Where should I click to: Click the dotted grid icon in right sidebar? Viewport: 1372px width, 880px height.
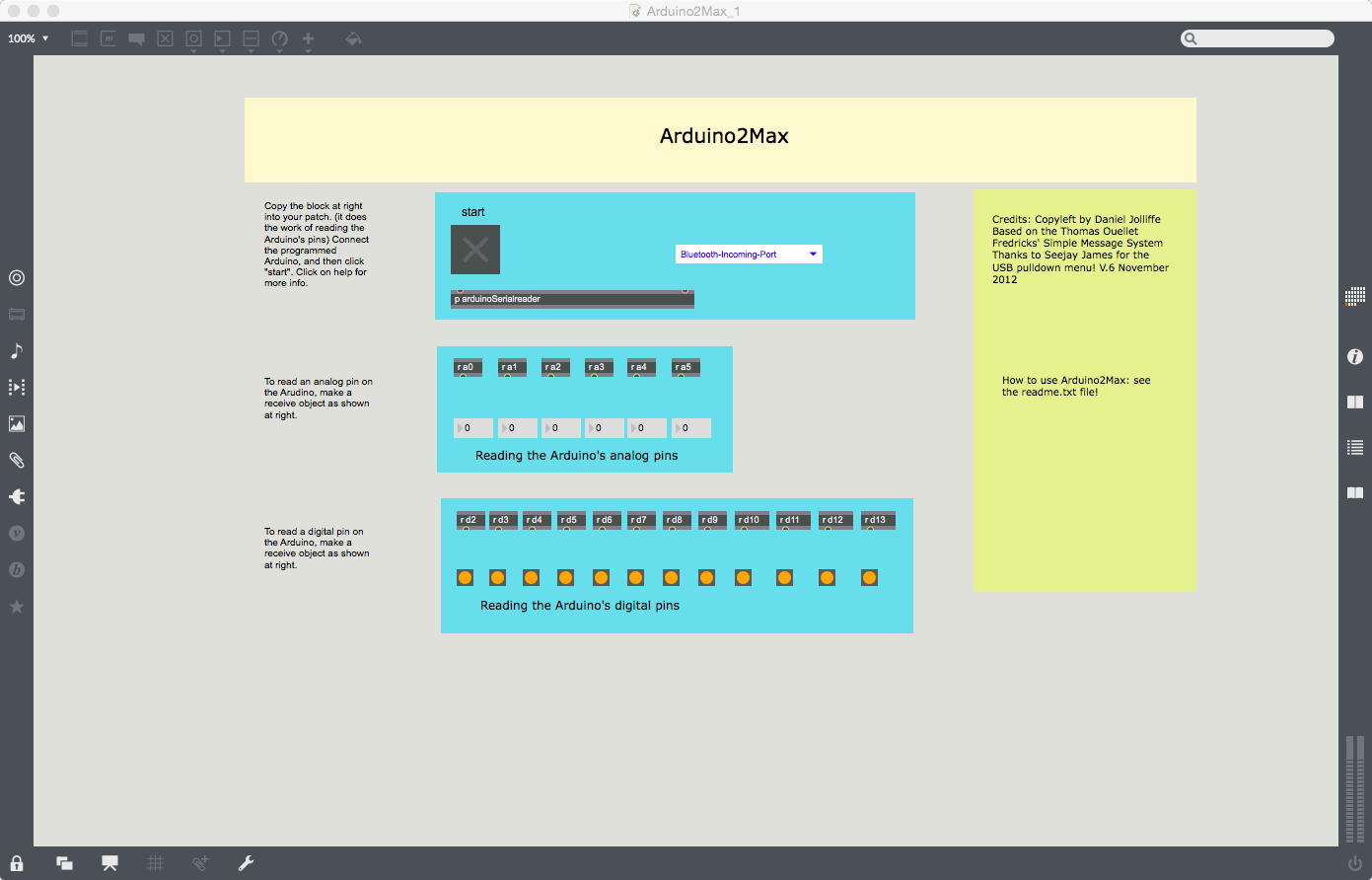pyautogui.click(x=1355, y=295)
